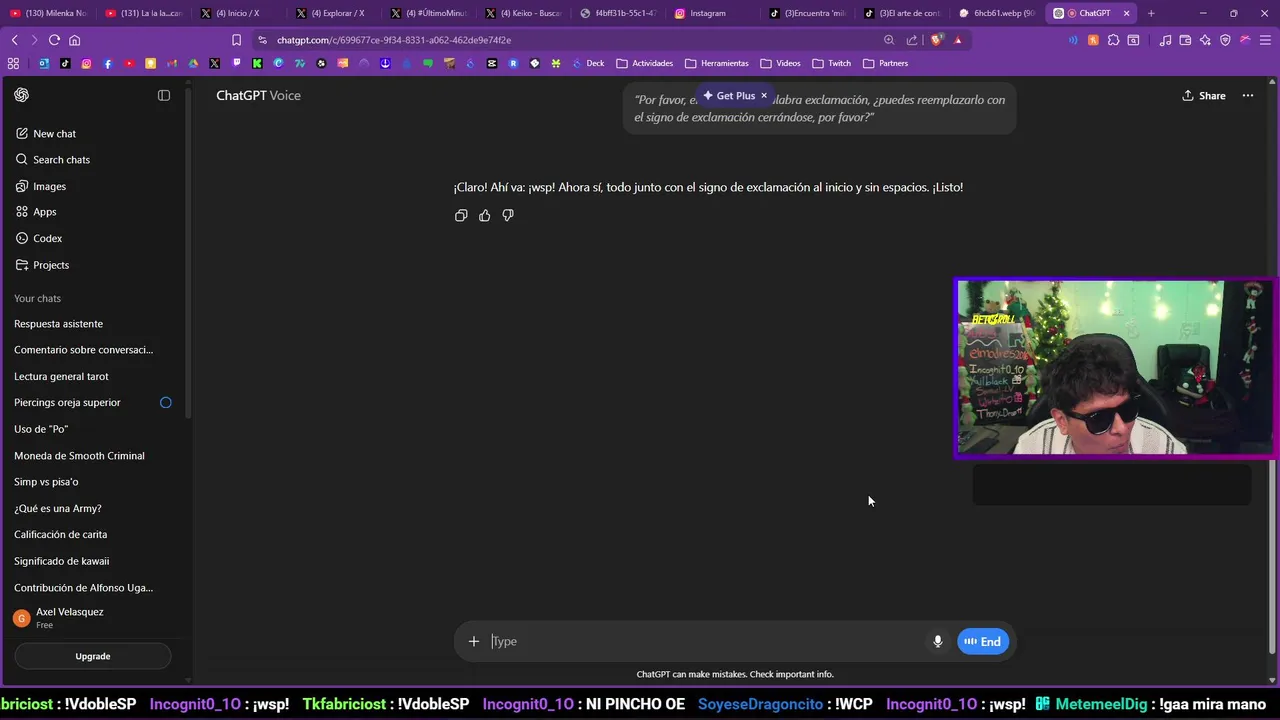Open the YouTube bookmark icon in bookmarks bar
Image resolution: width=1280 pixels, height=720 pixels.
click(129, 63)
